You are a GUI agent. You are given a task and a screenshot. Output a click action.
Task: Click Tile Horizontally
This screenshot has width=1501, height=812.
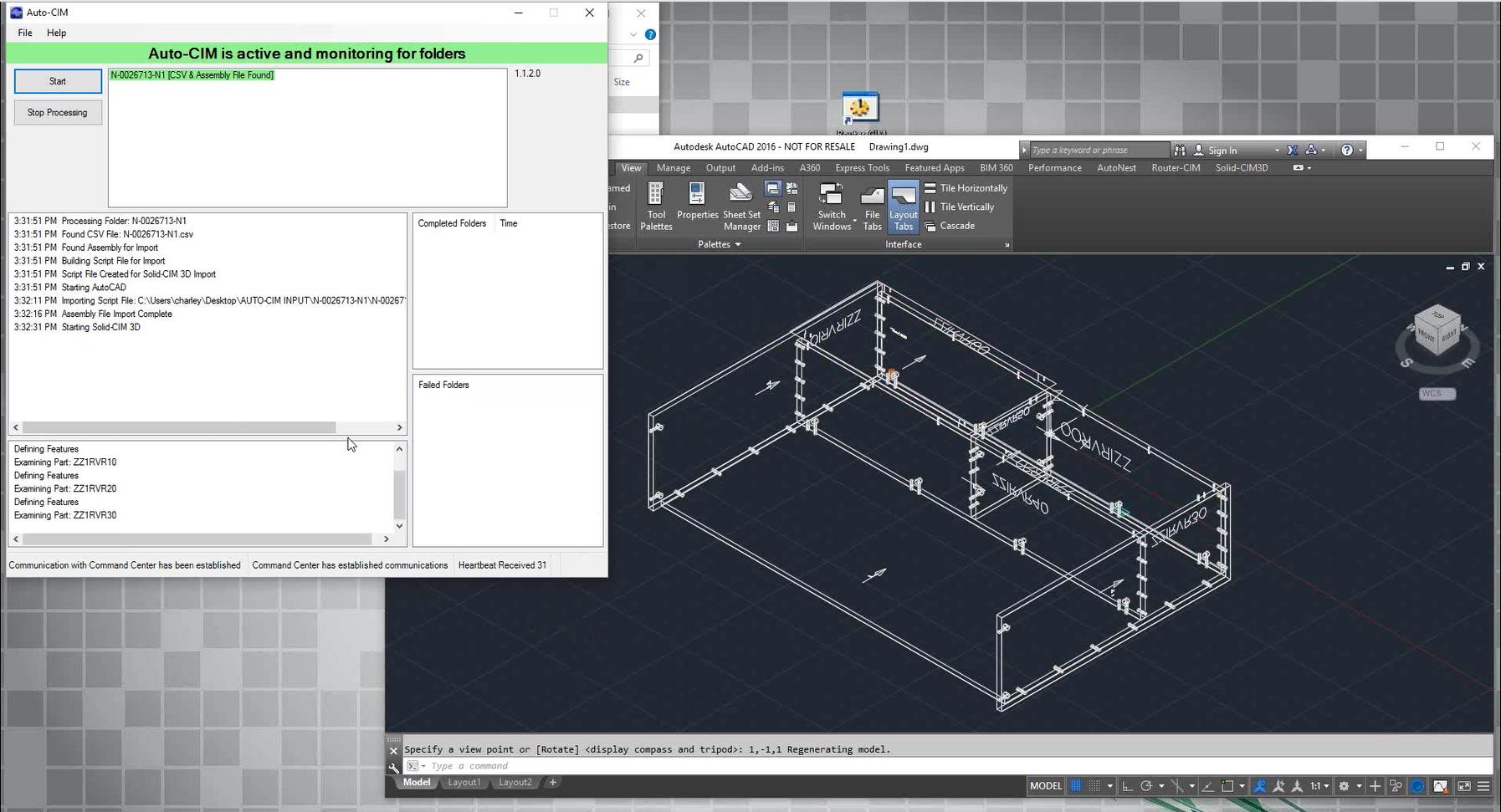[x=966, y=188]
